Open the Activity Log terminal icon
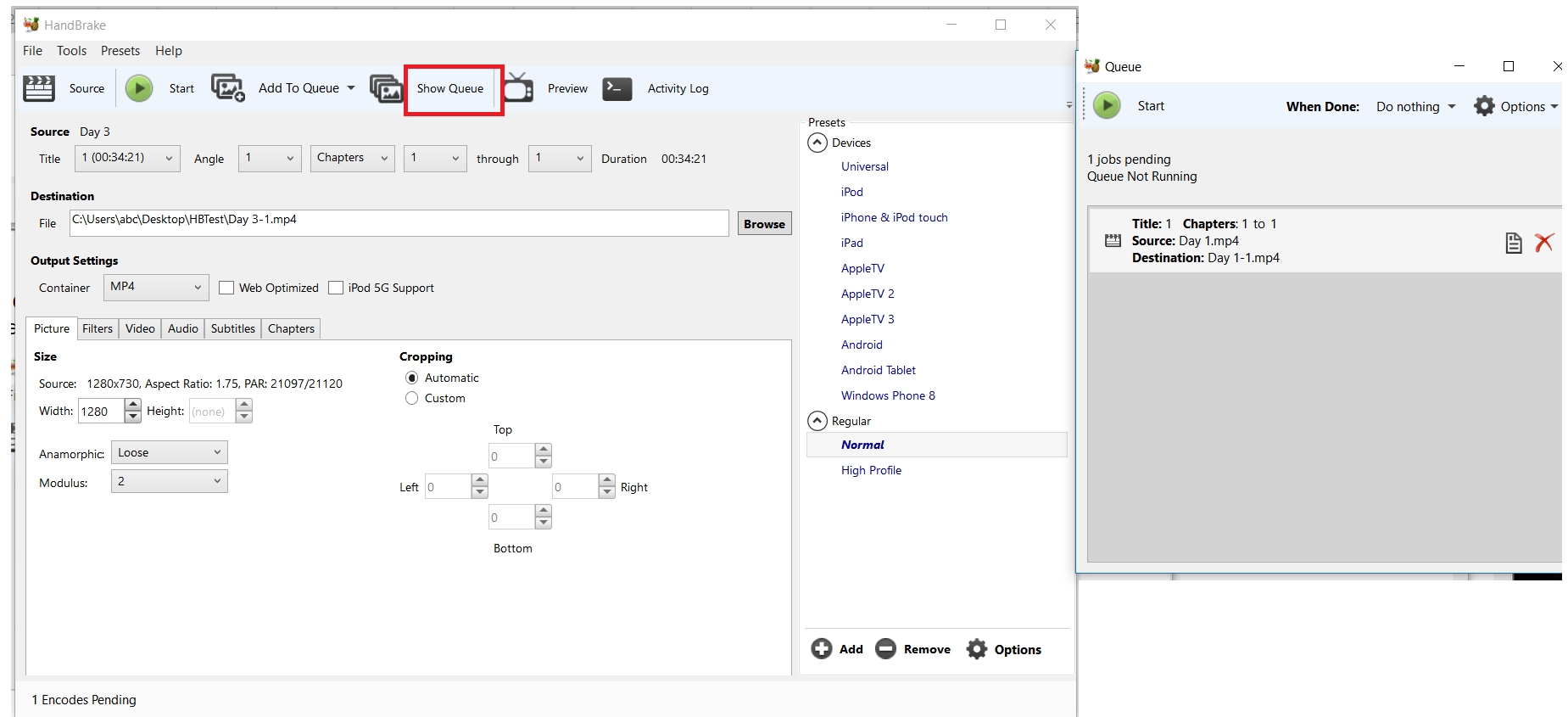Viewport: 1568px width, 717px height. click(617, 88)
